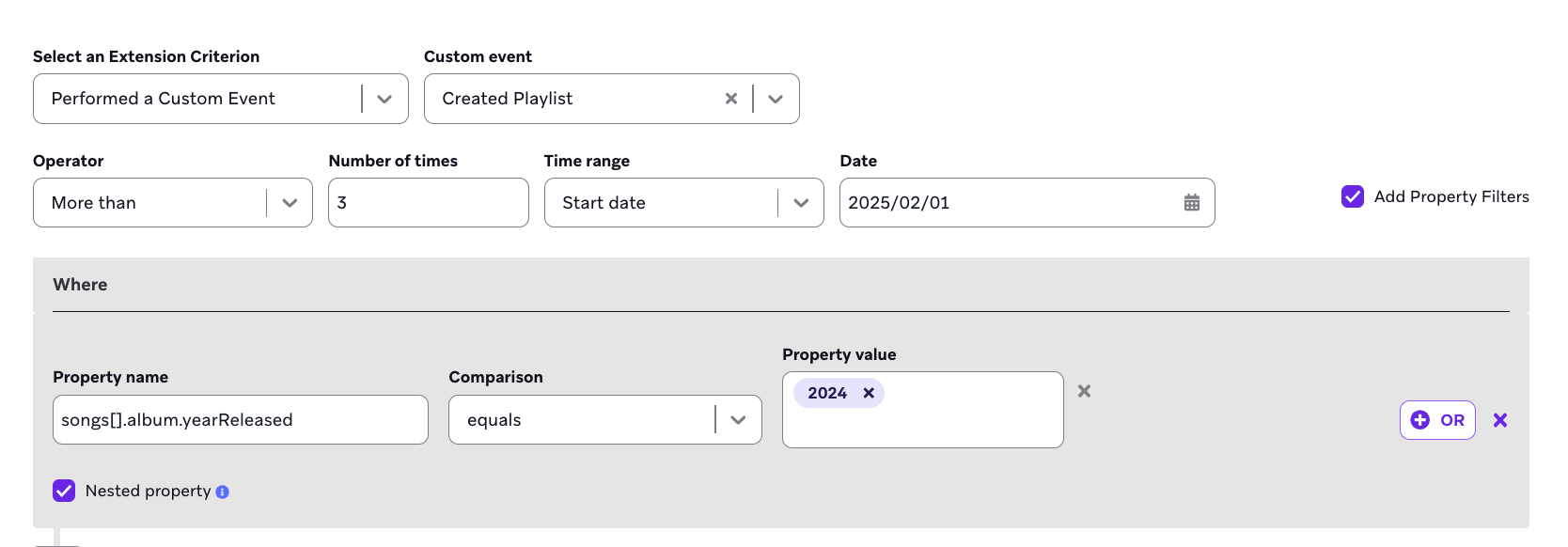1568x547 pixels.
Task: Click the Add Property Filters label
Action: pos(1450,196)
